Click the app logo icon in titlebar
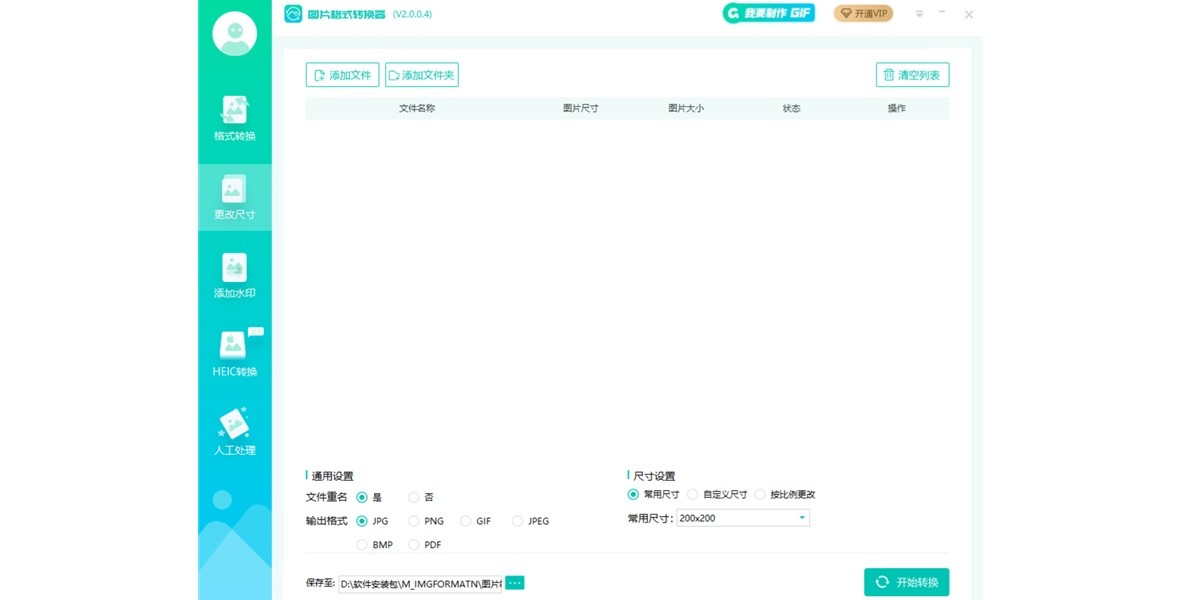1200x600 pixels. (294, 14)
